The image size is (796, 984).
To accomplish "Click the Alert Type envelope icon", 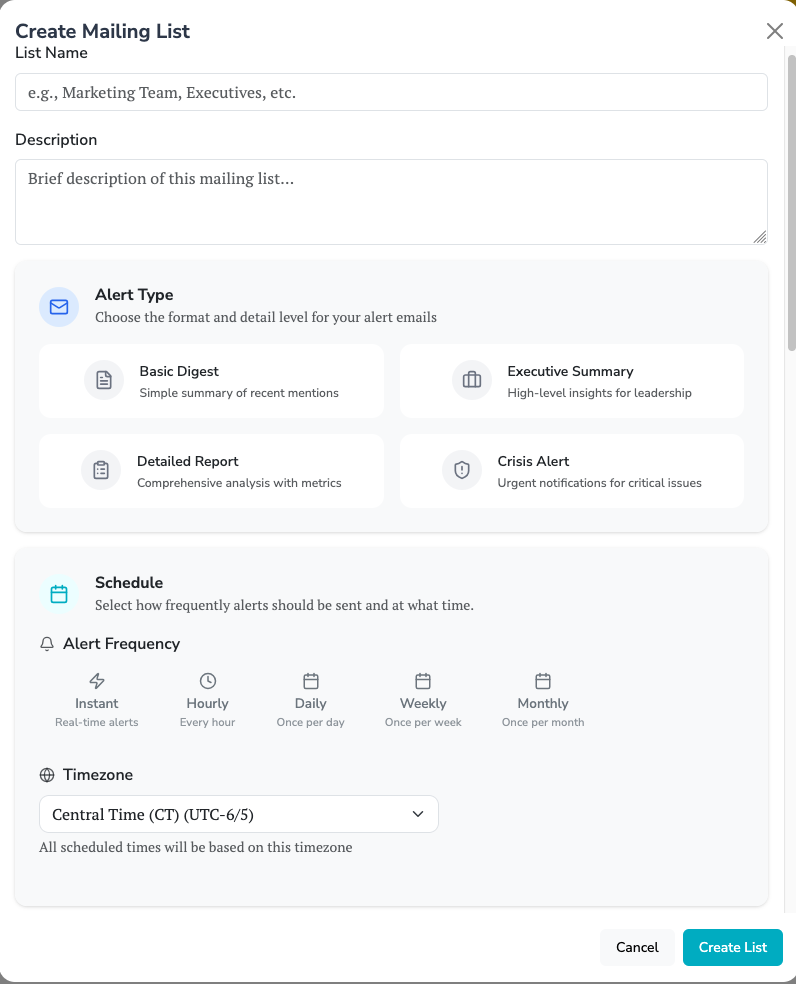I will pos(59,306).
